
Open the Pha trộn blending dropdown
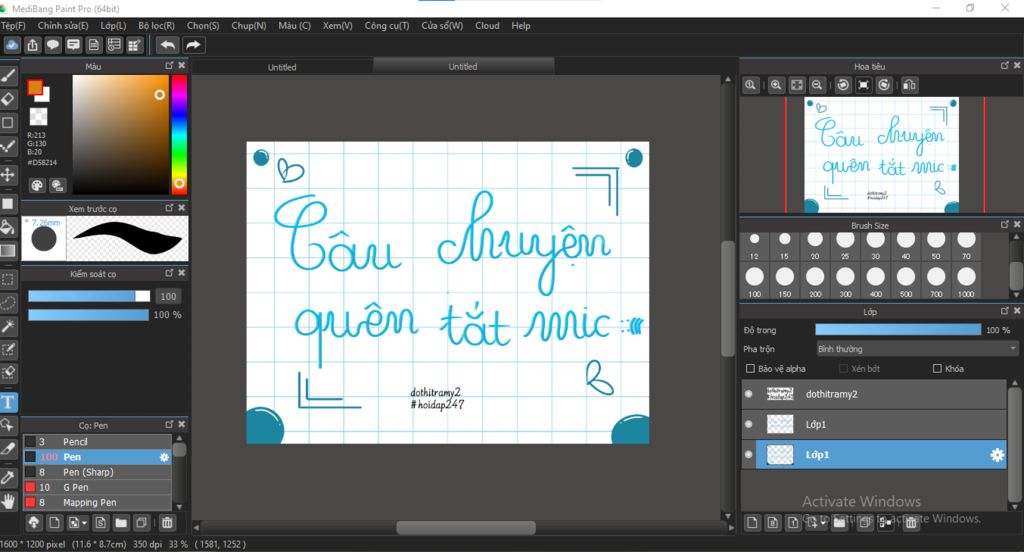[916, 349]
